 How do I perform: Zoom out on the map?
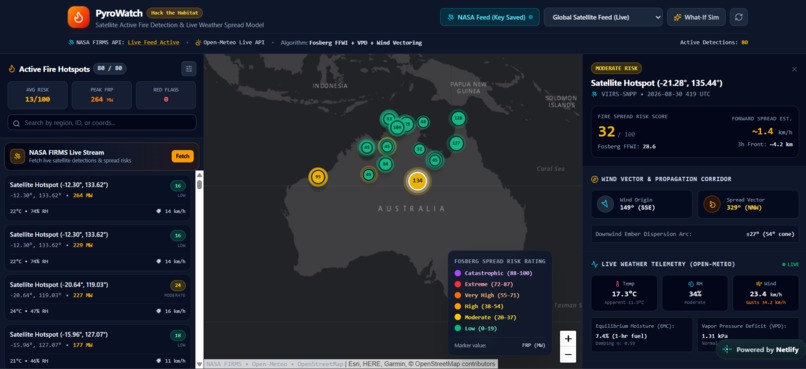click(x=568, y=355)
